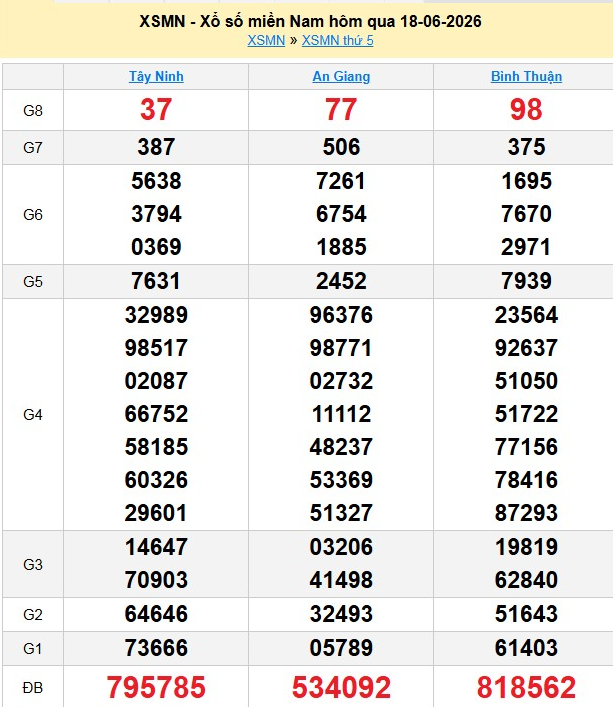Screen dimensions: 613x707
Task: Click G3 number 14647
Action: (x=156, y=547)
